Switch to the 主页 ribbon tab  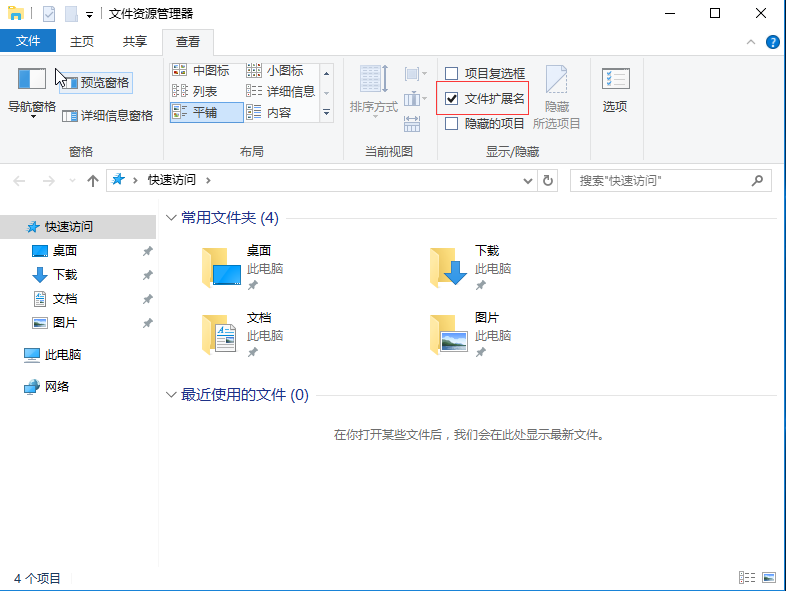pyautogui.click(x=82, y=41)
